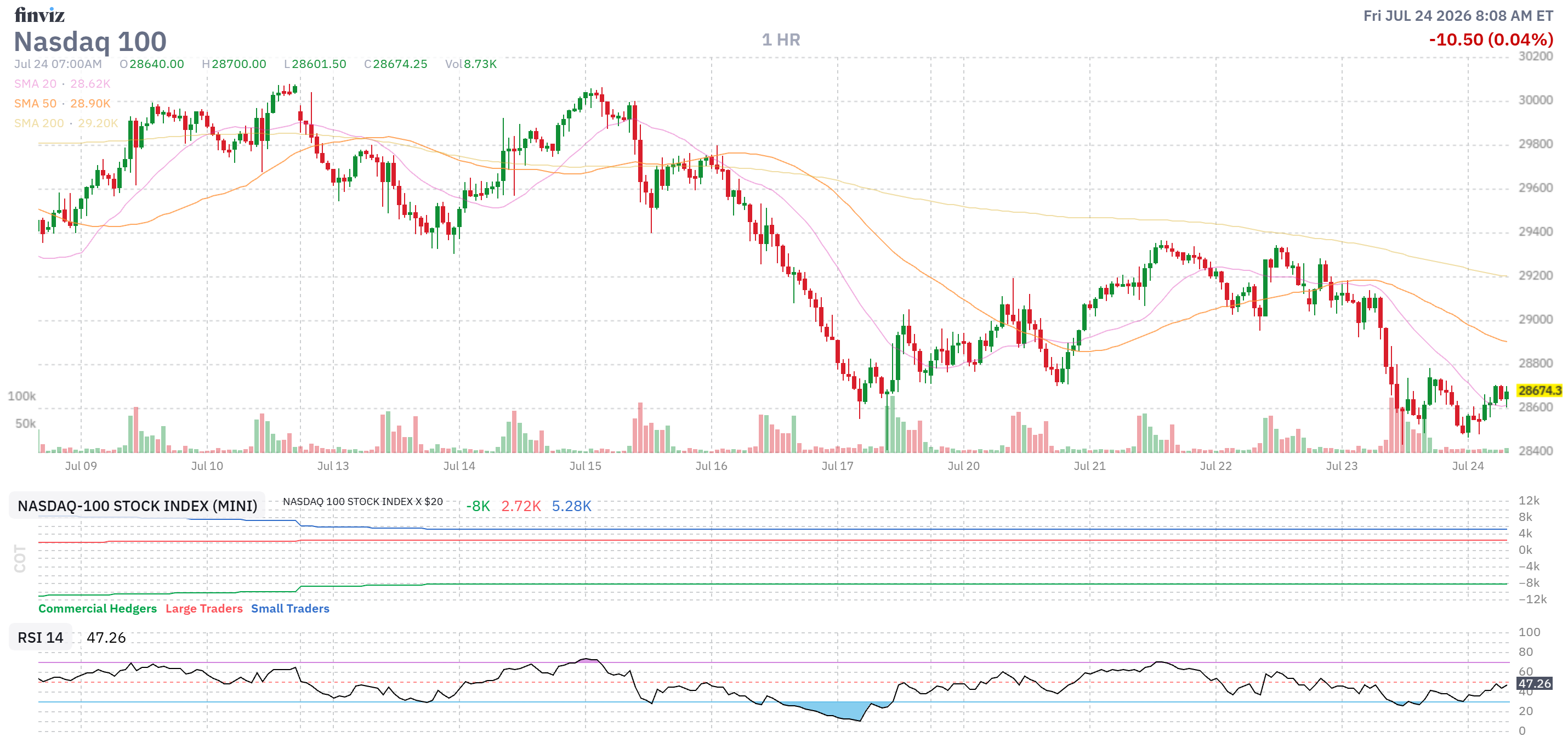Select the green -8K COT value
This screenshot has width=1568, height=748.
pyautogui.click(x=478, y=506)
